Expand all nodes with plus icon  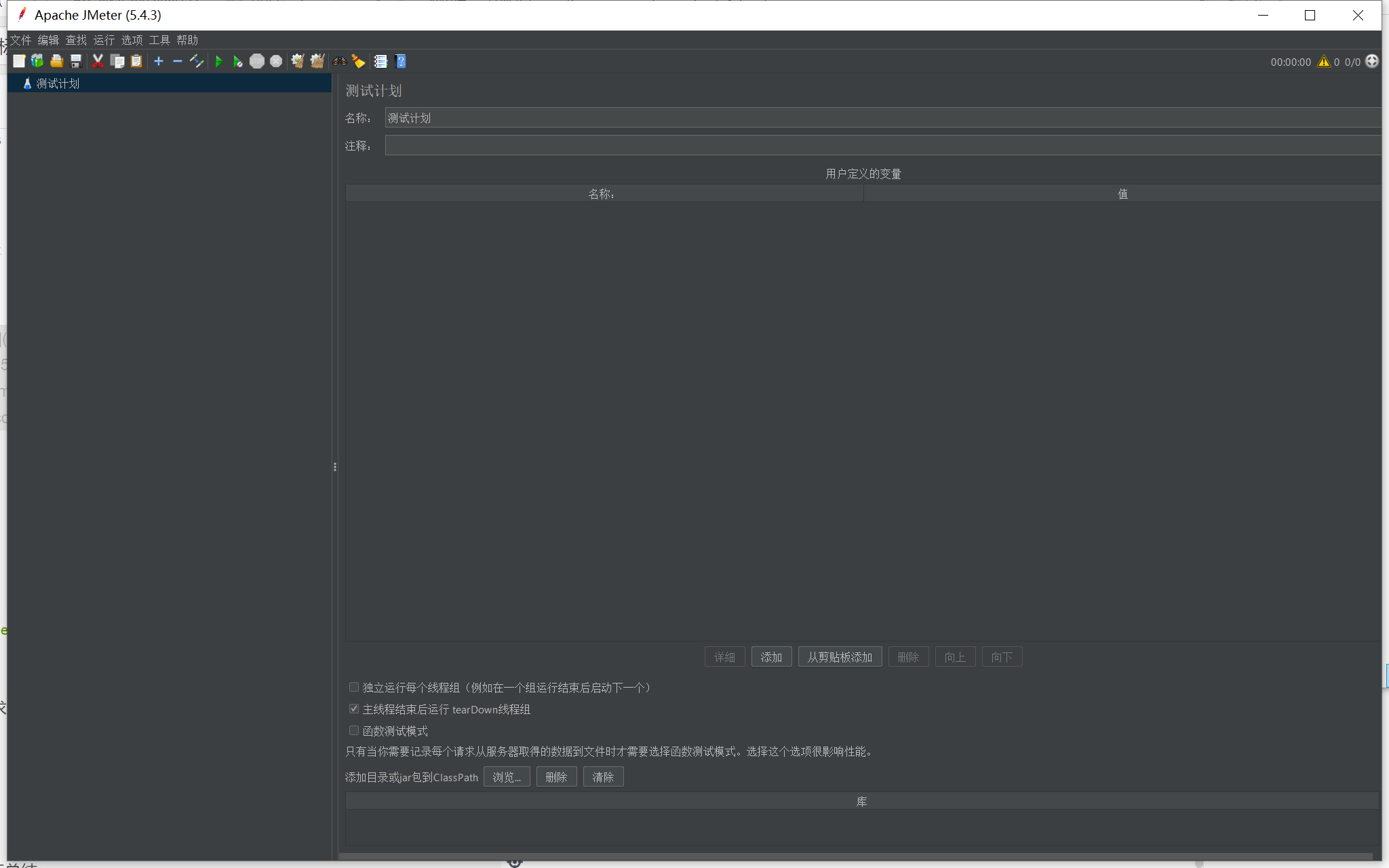coord(159,62)
